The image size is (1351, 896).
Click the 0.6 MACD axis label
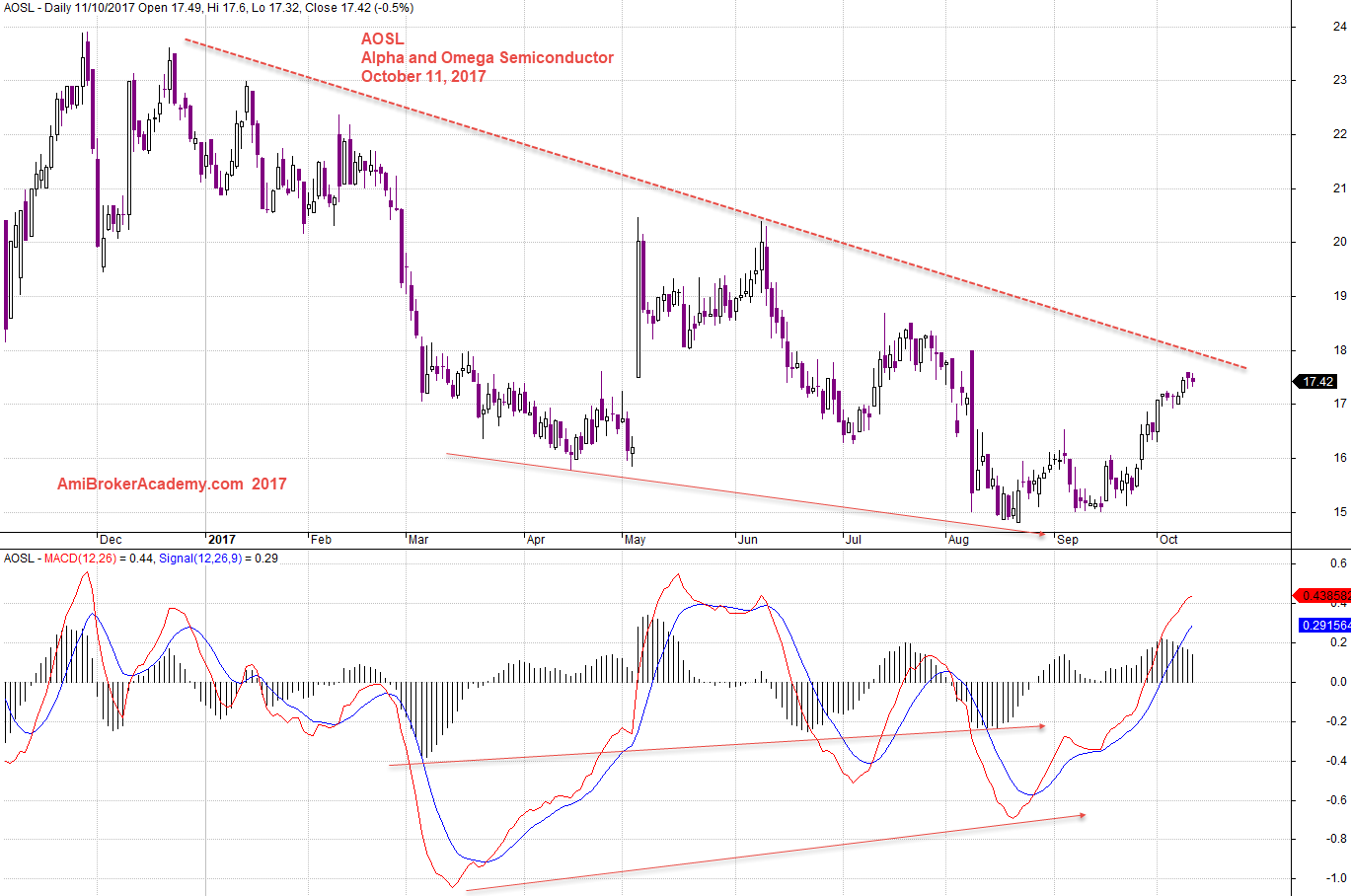(1338, 563)
